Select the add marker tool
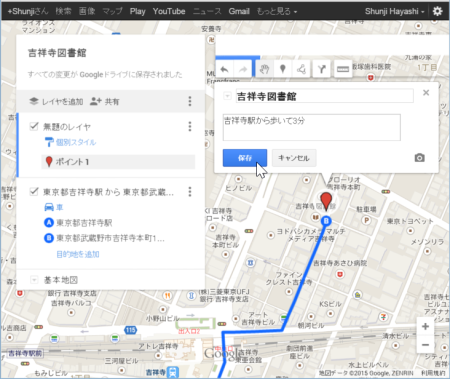 (283, 69)
